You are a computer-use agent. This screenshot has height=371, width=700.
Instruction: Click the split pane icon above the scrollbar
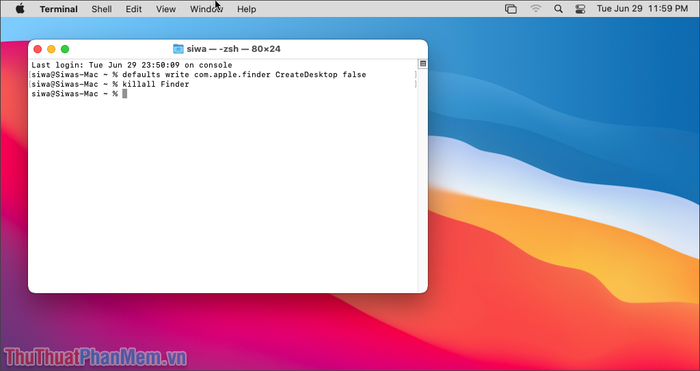coord(423,64)
